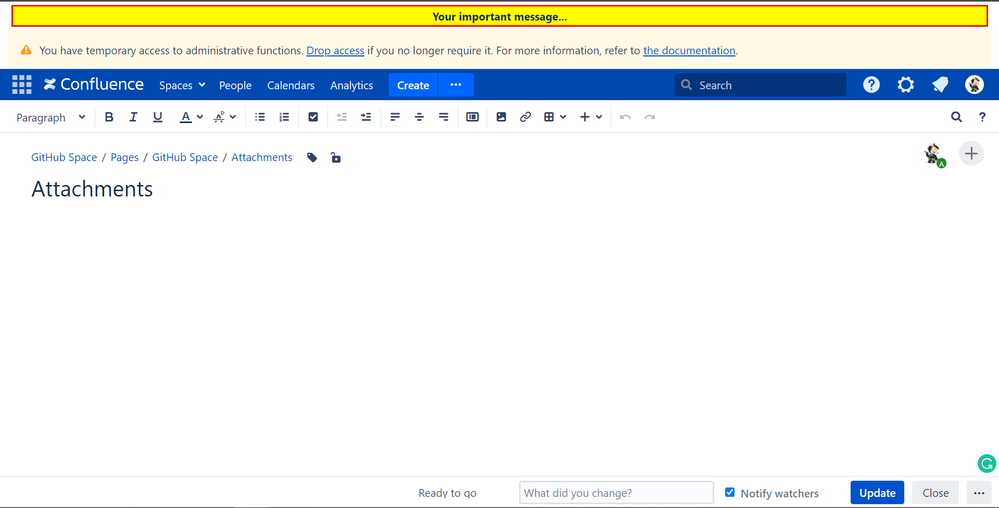999x508 pixels.
Task: Open the bottom-bar ellipsis menu
Action: tap(979, 493)
